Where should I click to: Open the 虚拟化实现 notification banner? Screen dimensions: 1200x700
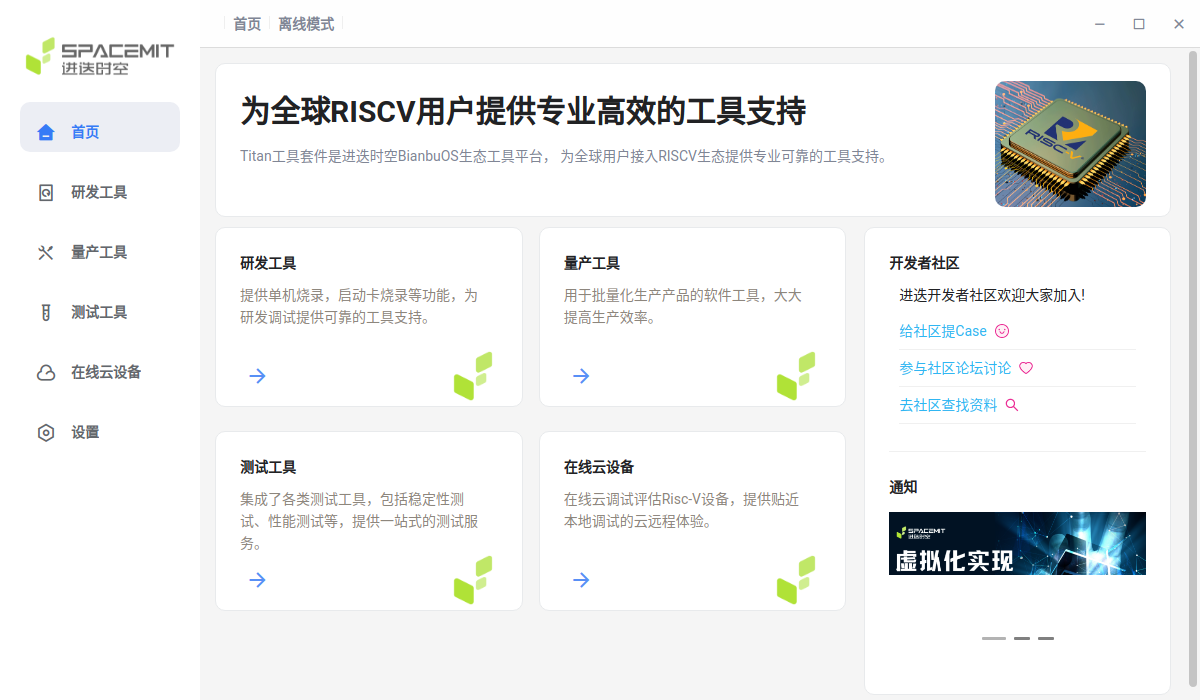click(x=1017, y=544)
